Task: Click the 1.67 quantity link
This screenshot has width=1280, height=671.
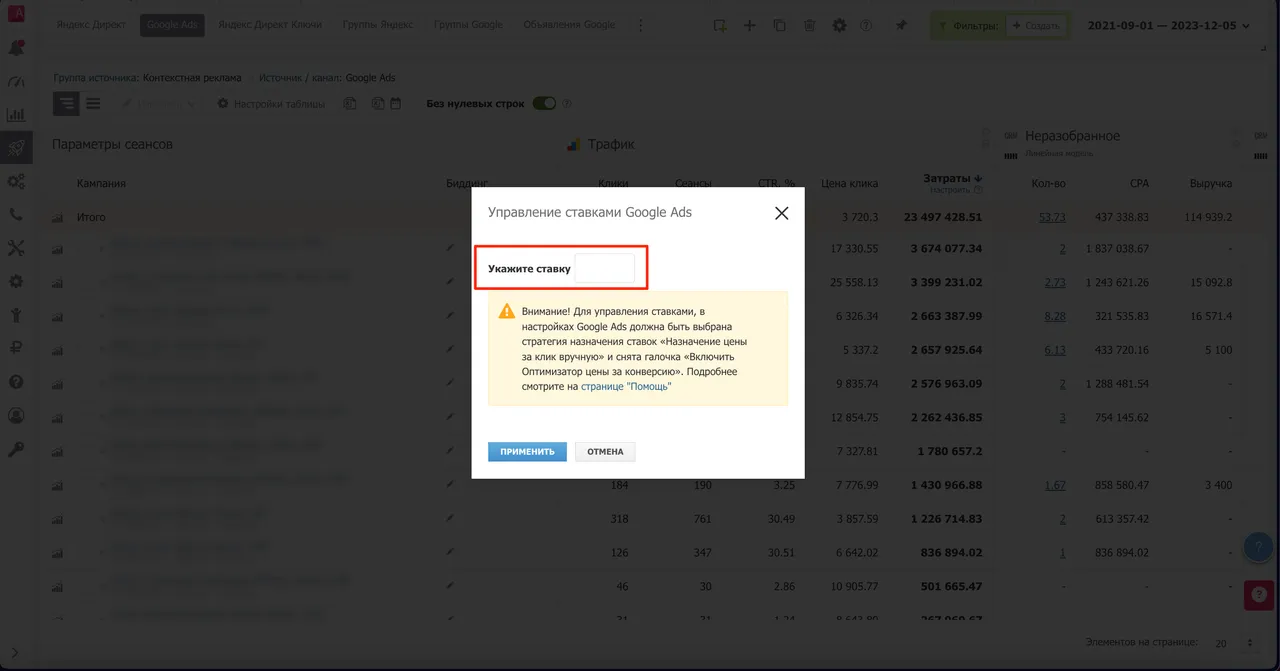Action: click(x=1055, y=485)
